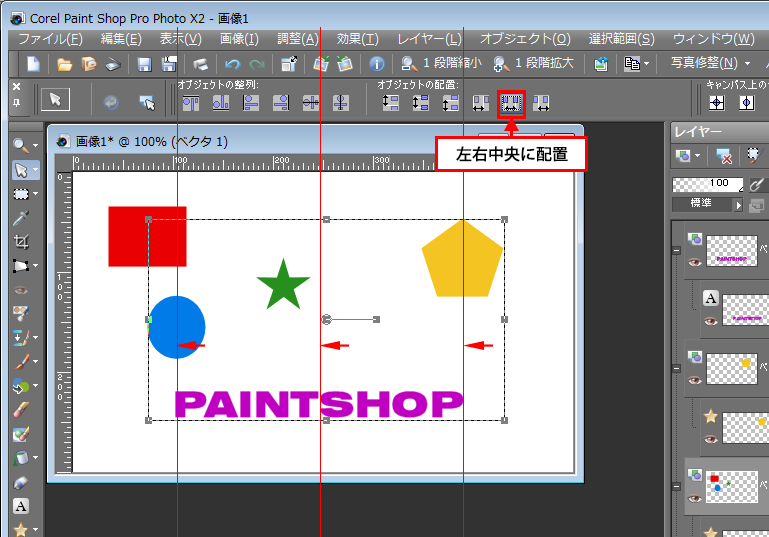The width and height of the screenshot is (769, 537).
Task: Align selected objects to the bottom
Action: pos(221,103)
